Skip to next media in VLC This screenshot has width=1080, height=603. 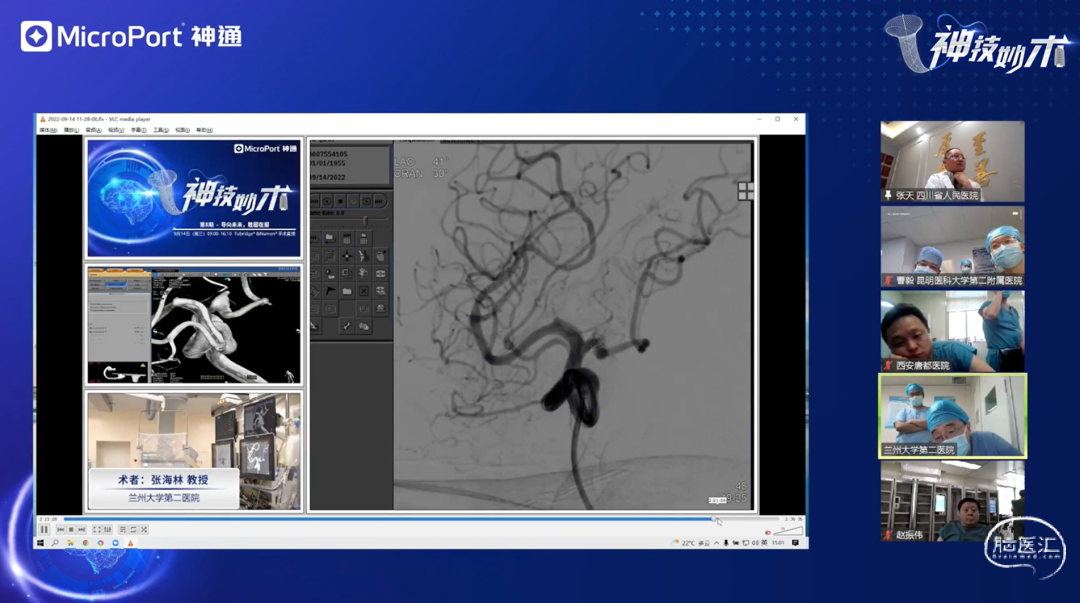(81, 529)
